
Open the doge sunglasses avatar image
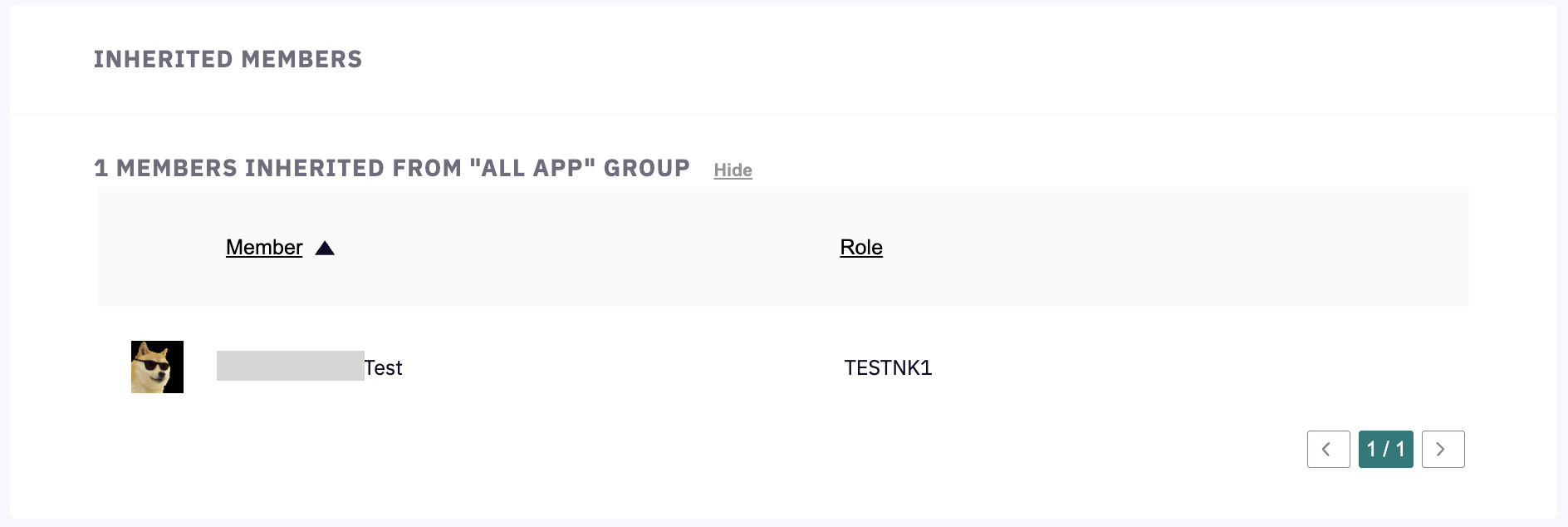pyautogui.click(x=157, y=367)
